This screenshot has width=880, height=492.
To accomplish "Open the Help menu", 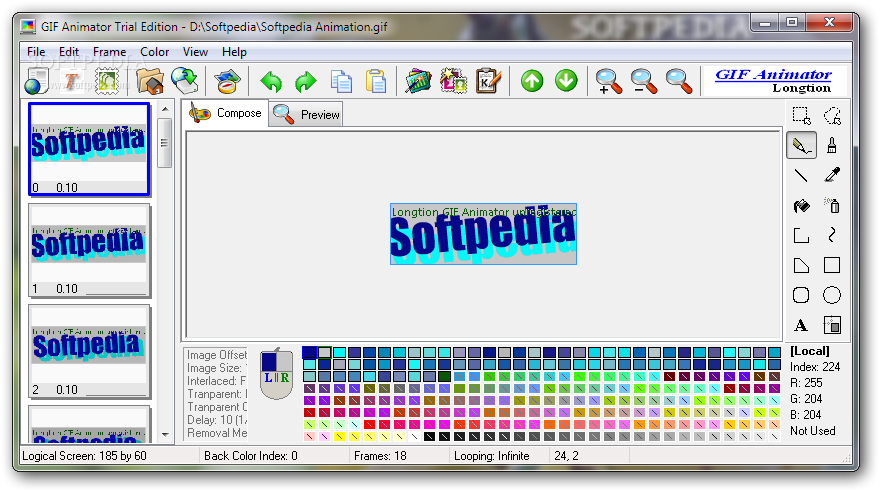I will click(x=234, y=52).
